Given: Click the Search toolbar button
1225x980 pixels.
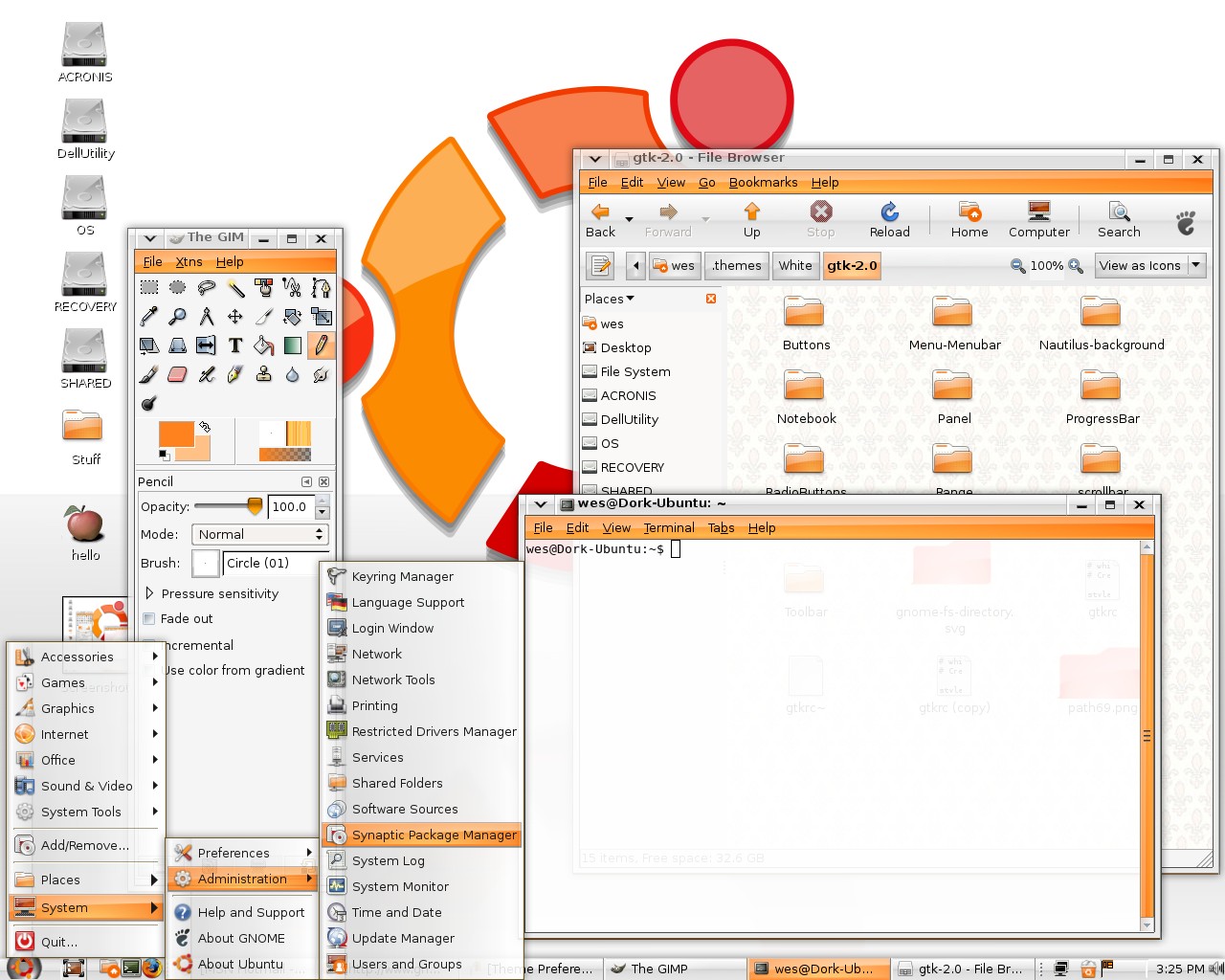Looking at the screenshot, I should (1119, 219).
